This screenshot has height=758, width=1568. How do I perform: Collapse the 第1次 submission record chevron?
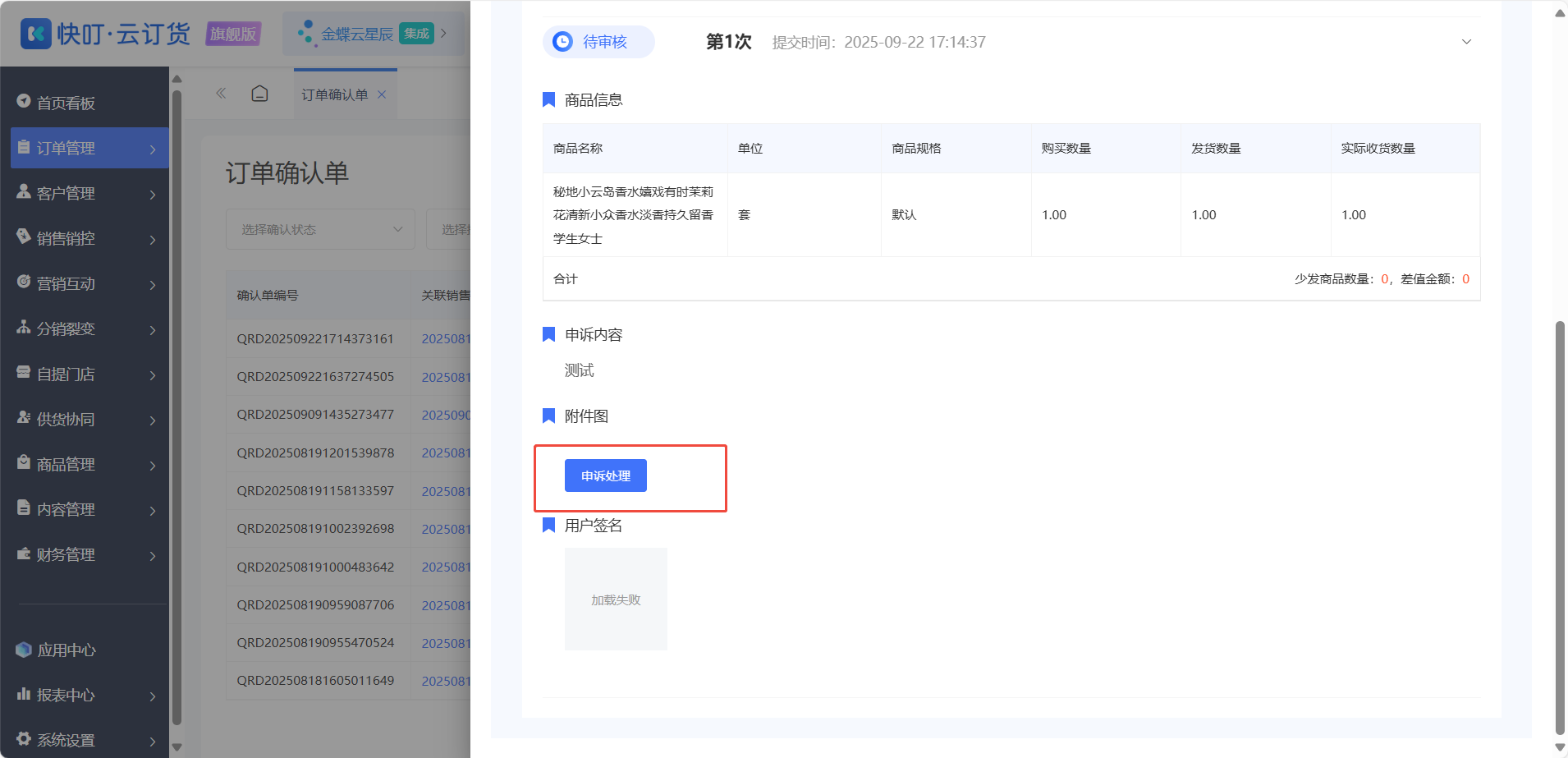tap(1466, 42)
